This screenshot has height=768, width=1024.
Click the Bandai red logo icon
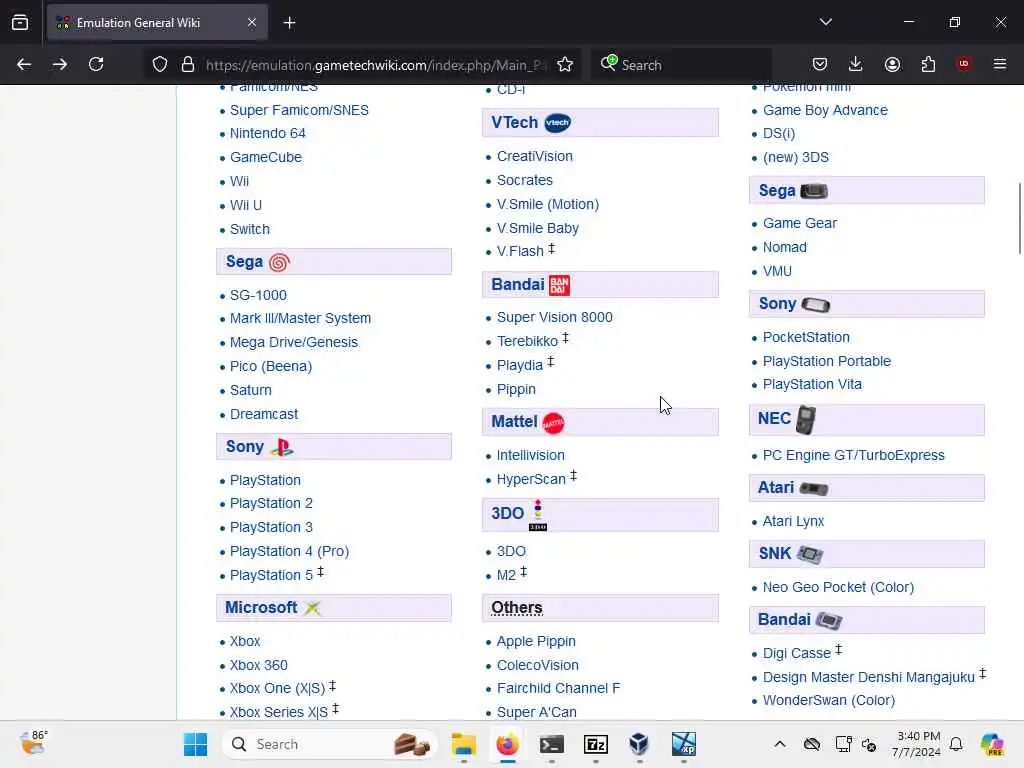pos(559,285)
